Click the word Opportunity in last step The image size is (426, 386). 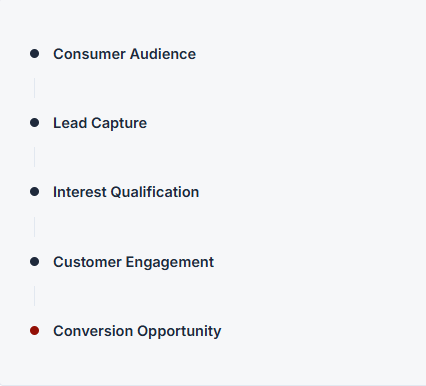click(179, 332)
